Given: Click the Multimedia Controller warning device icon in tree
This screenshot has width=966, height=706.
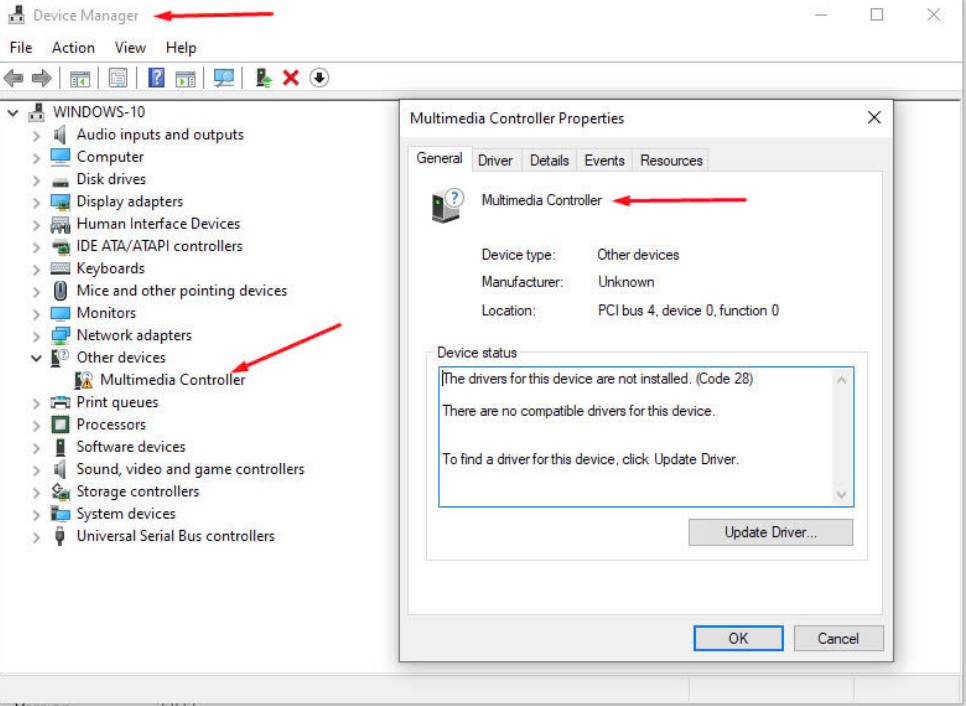Looking at the screenshot, I should click(x=84, y=380).
